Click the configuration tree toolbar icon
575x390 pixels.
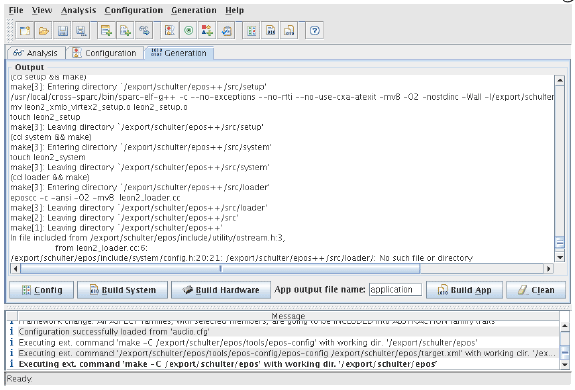[169, 31]
